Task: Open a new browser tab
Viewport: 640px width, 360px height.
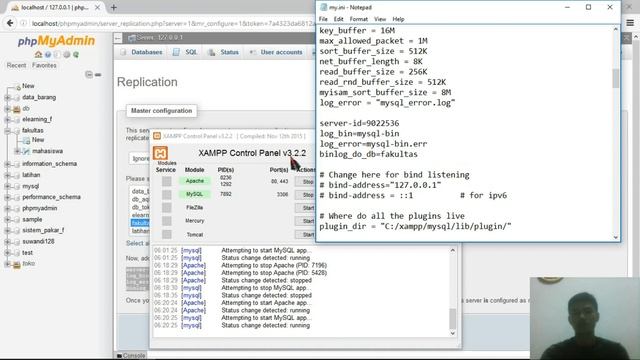Action: click(x=113, y=7)
